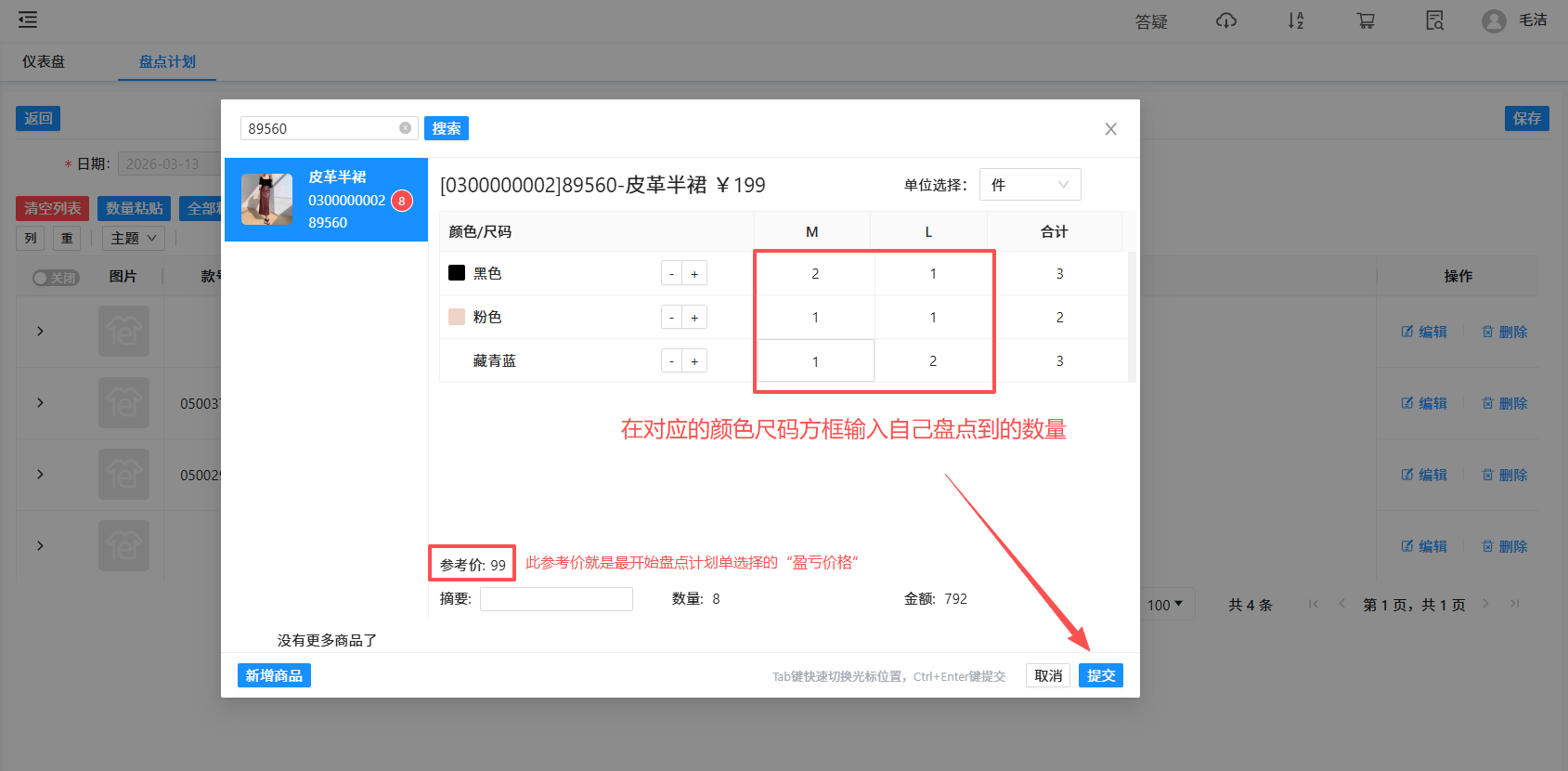Click 编辑 in the fourth row
The width and height of the screenshot is (1568, 771).
click(1424, 546)
